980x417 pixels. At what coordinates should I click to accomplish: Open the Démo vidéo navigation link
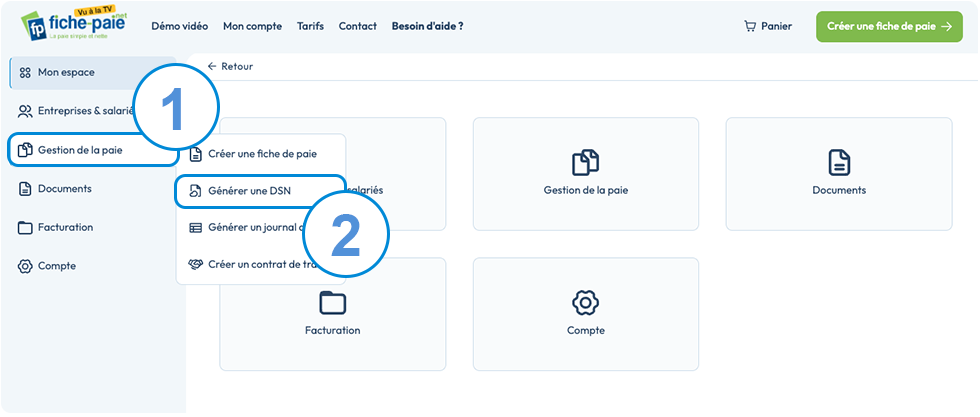pos(179,26)
